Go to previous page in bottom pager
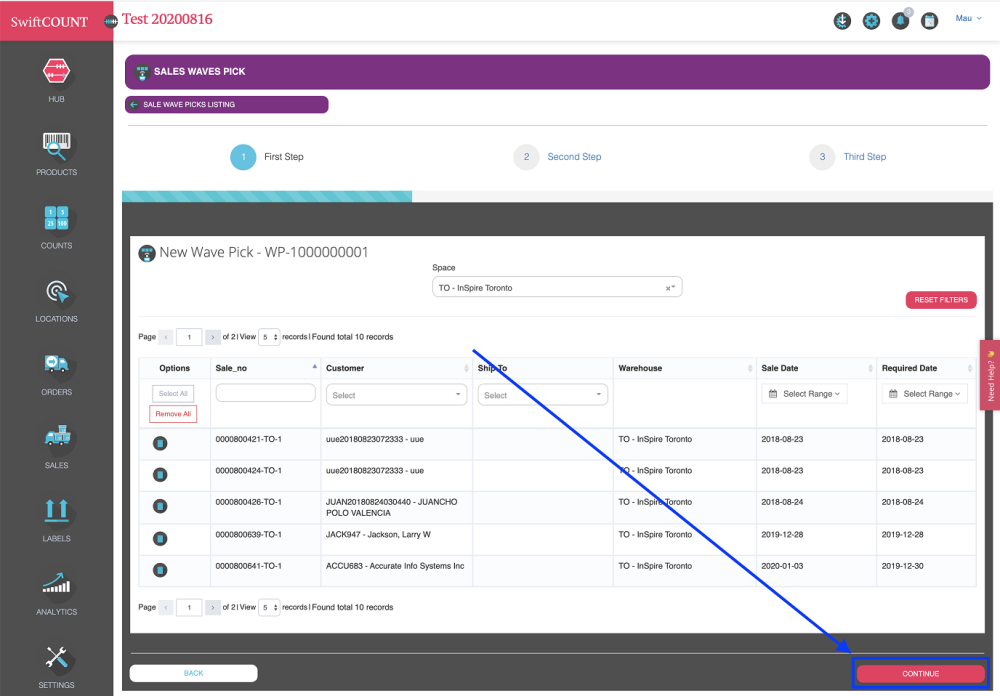 coord(166,607)
